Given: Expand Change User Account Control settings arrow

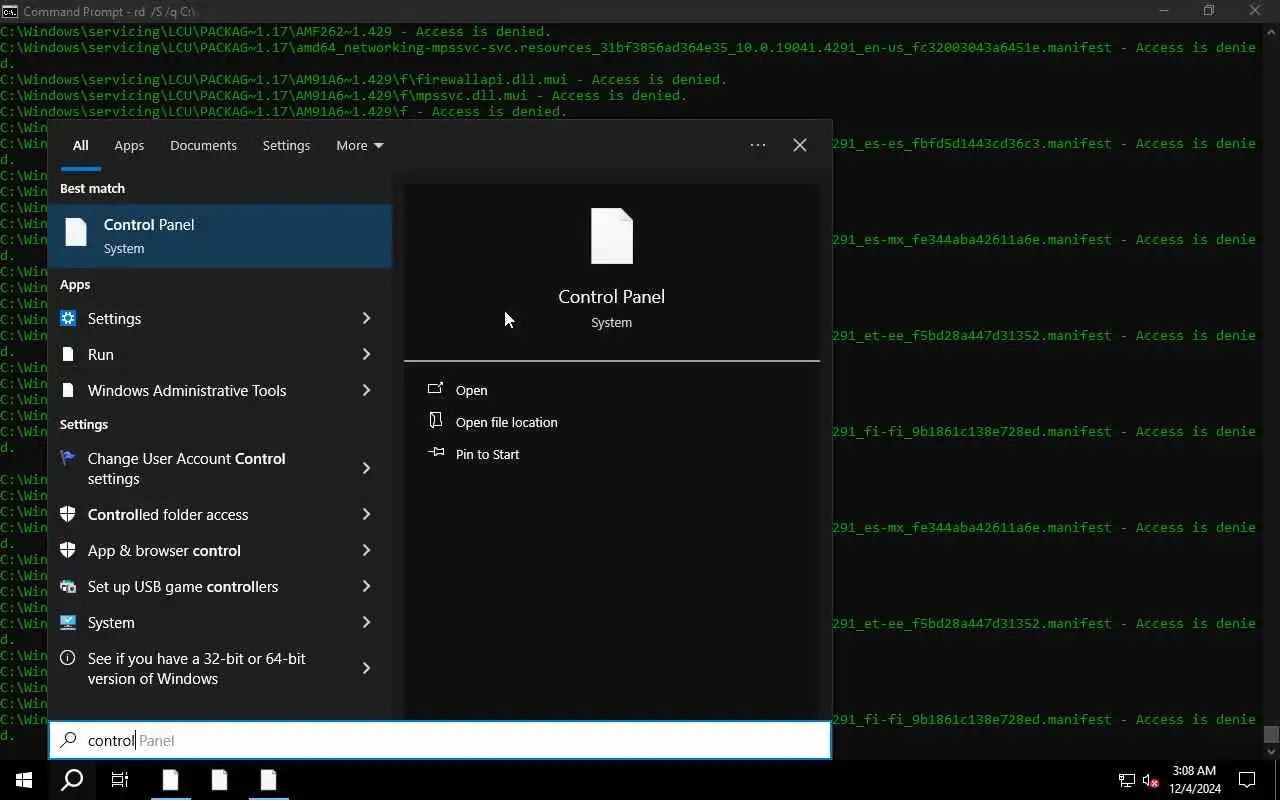Looking at the screenshot, I should click(366, 468).
